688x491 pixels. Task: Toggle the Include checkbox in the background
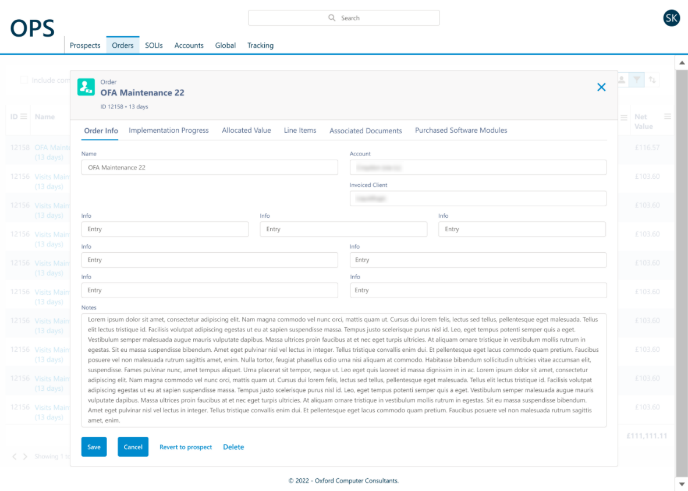pos(24,80)
